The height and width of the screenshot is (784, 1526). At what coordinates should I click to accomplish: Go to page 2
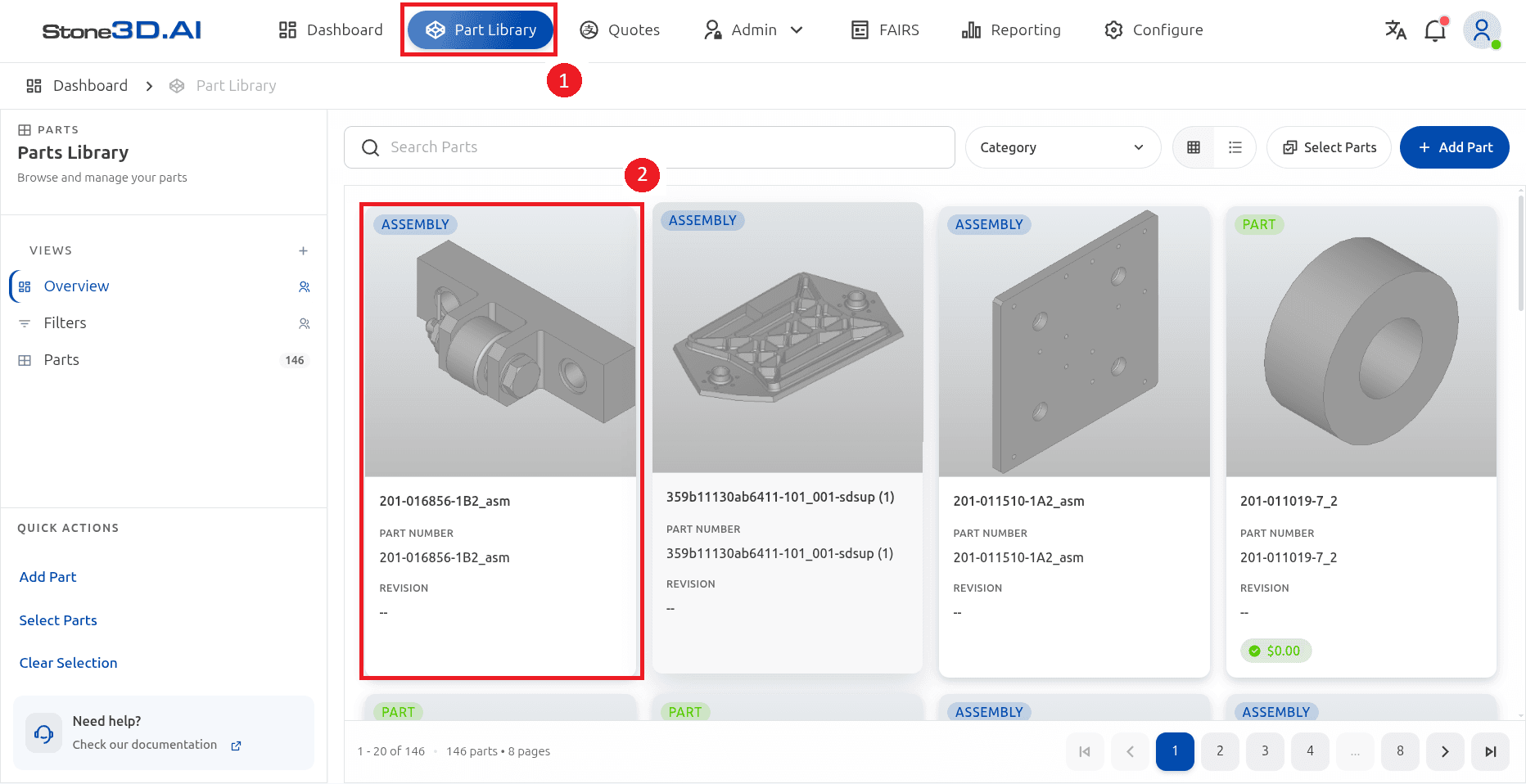coord(1220,751)
